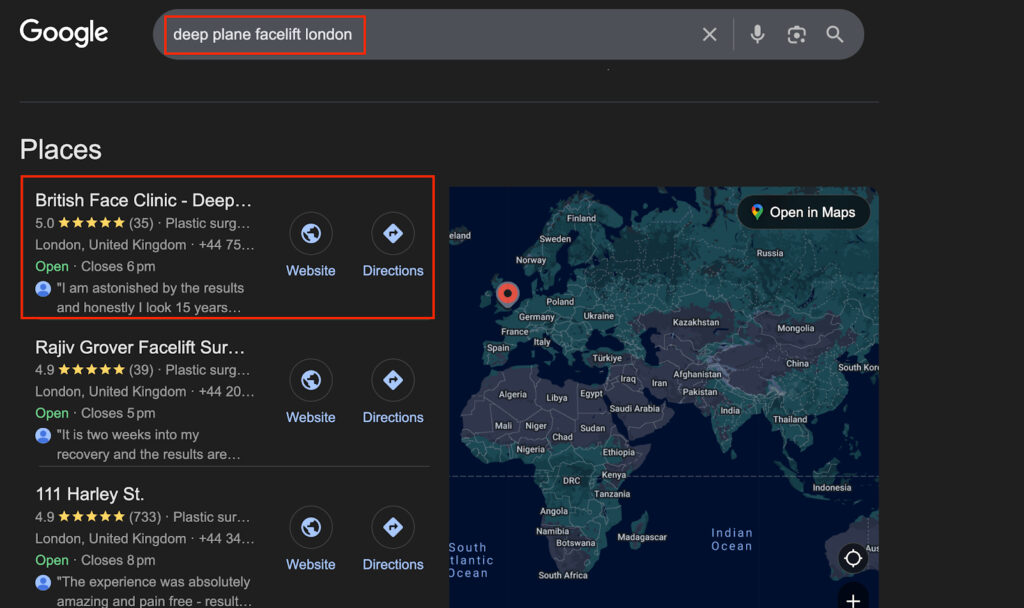Viewport: 1024px width, 608px height.
Task: Zoom in the map with plus button
Action: tap(853, 599)
